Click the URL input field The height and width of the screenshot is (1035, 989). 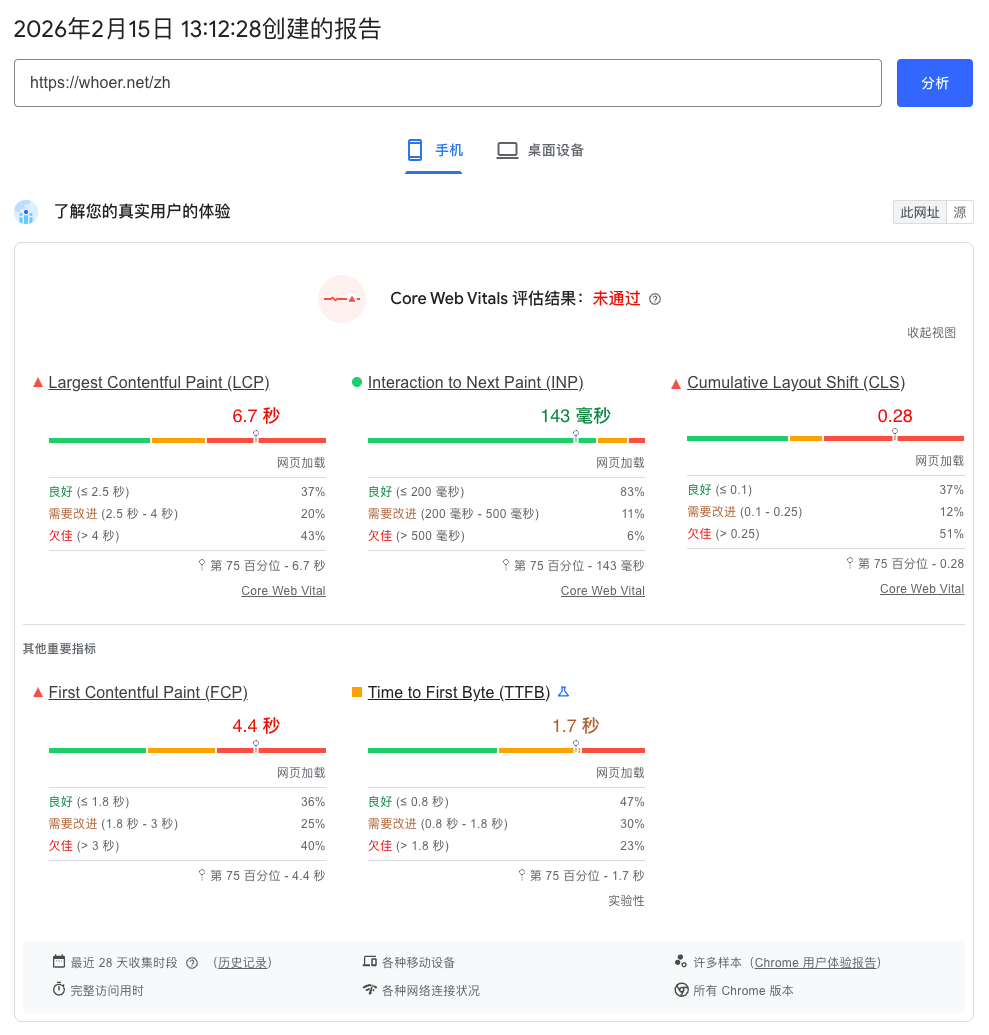click(x=447, y=83)
